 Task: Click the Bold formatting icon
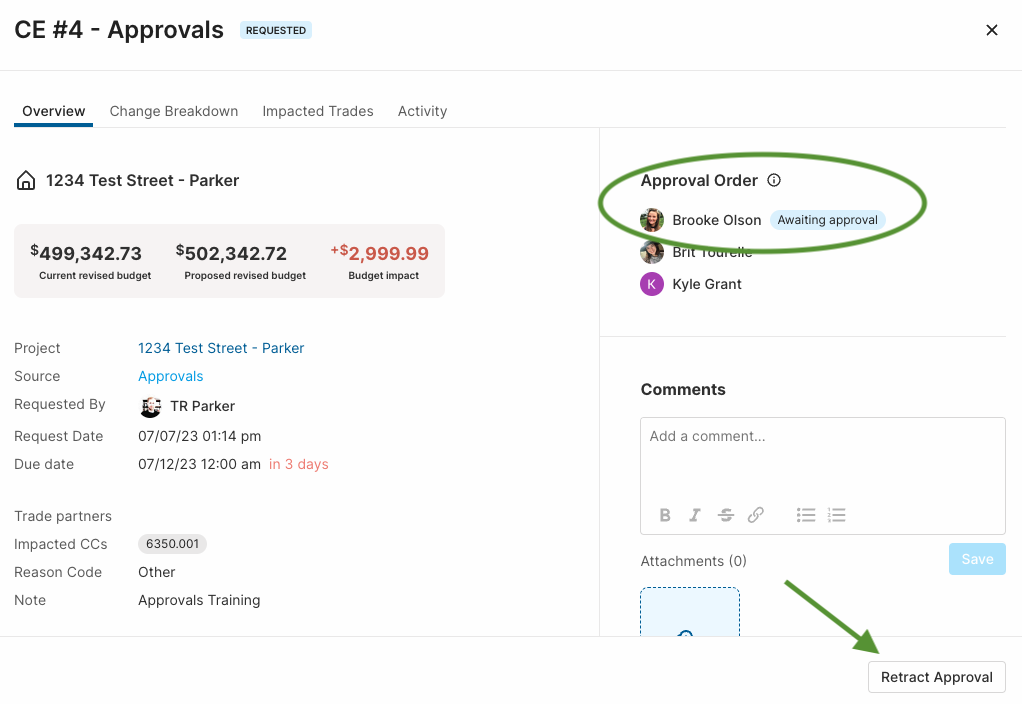[665, 515]
